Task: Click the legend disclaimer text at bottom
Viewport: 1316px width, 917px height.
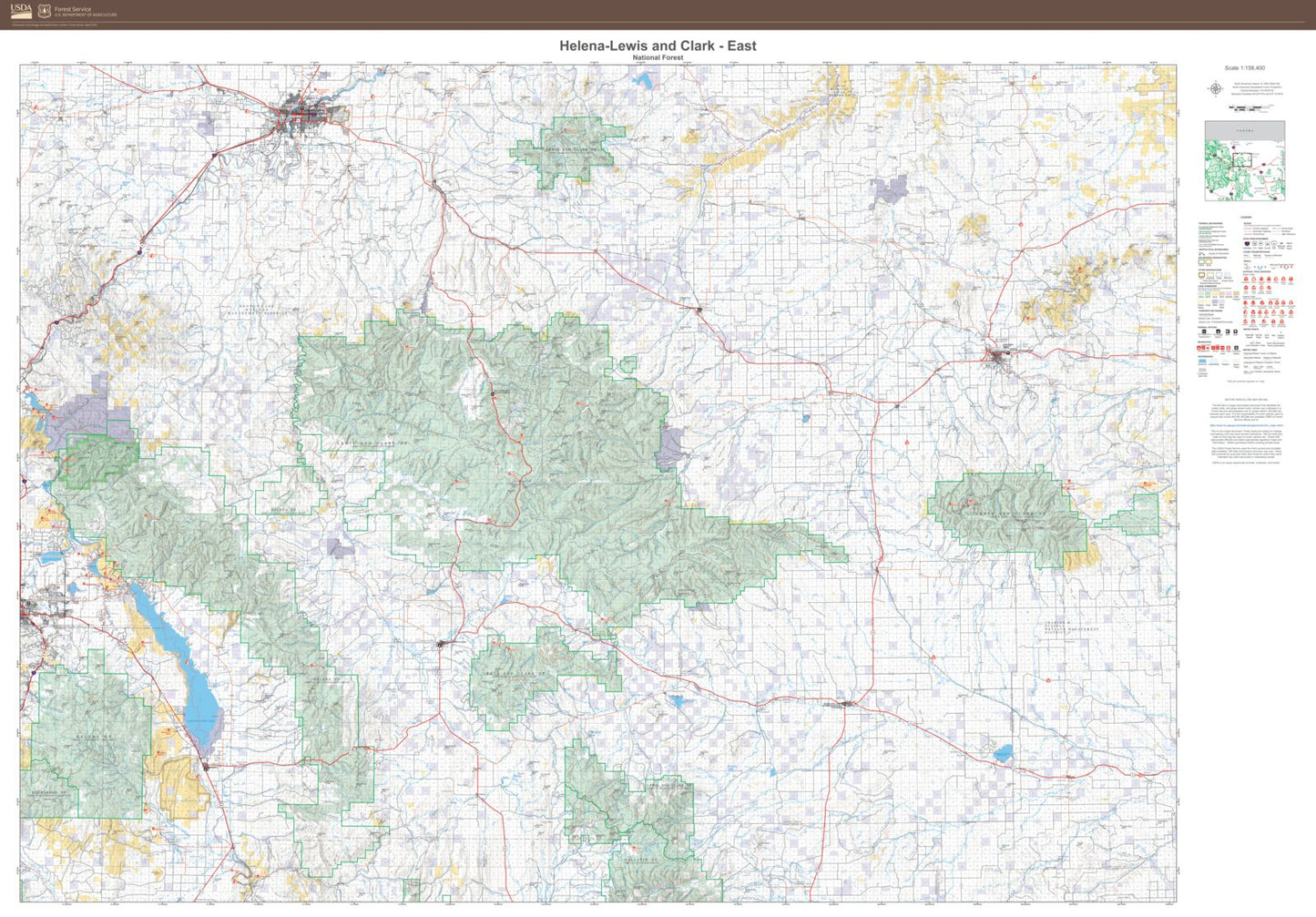Action: (1246, 380)
